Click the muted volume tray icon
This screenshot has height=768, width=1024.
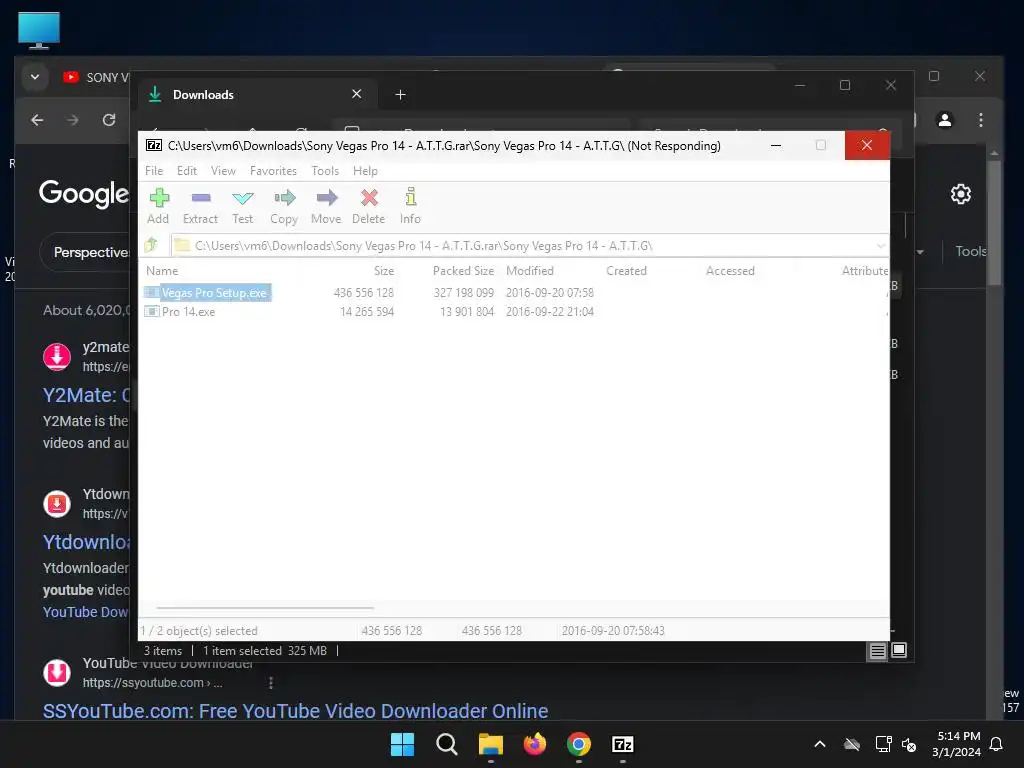click(x=908, y=744)
